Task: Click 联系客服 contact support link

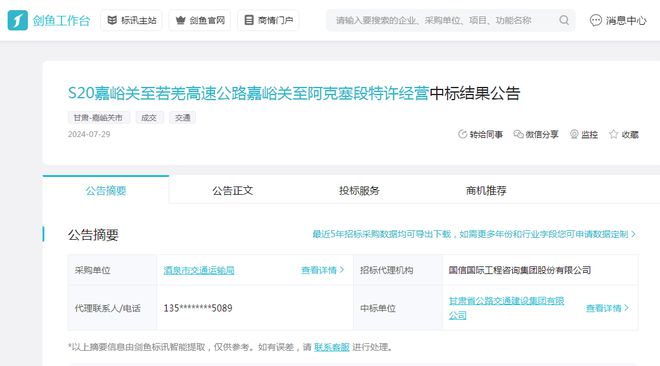Action: click(332, 347)
